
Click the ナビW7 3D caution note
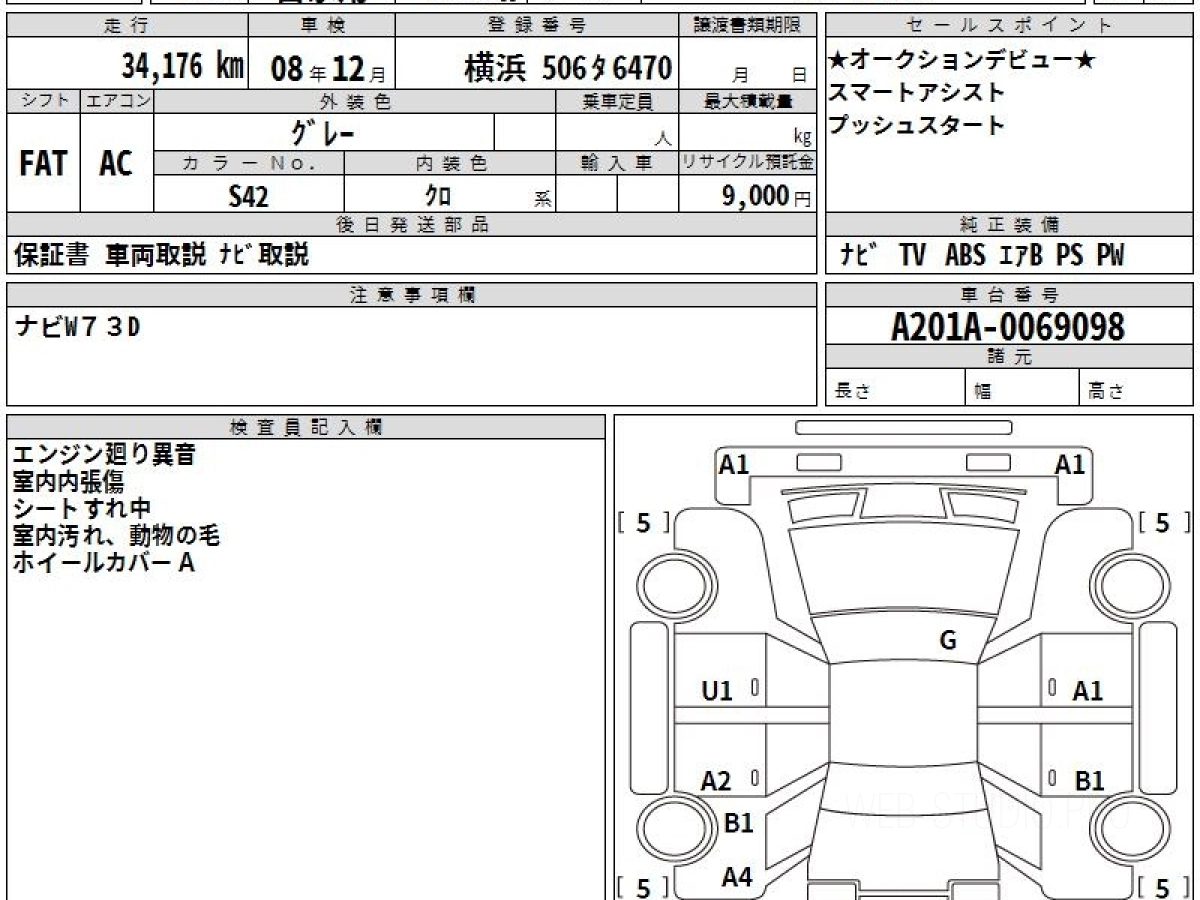[x=78, y=327]
